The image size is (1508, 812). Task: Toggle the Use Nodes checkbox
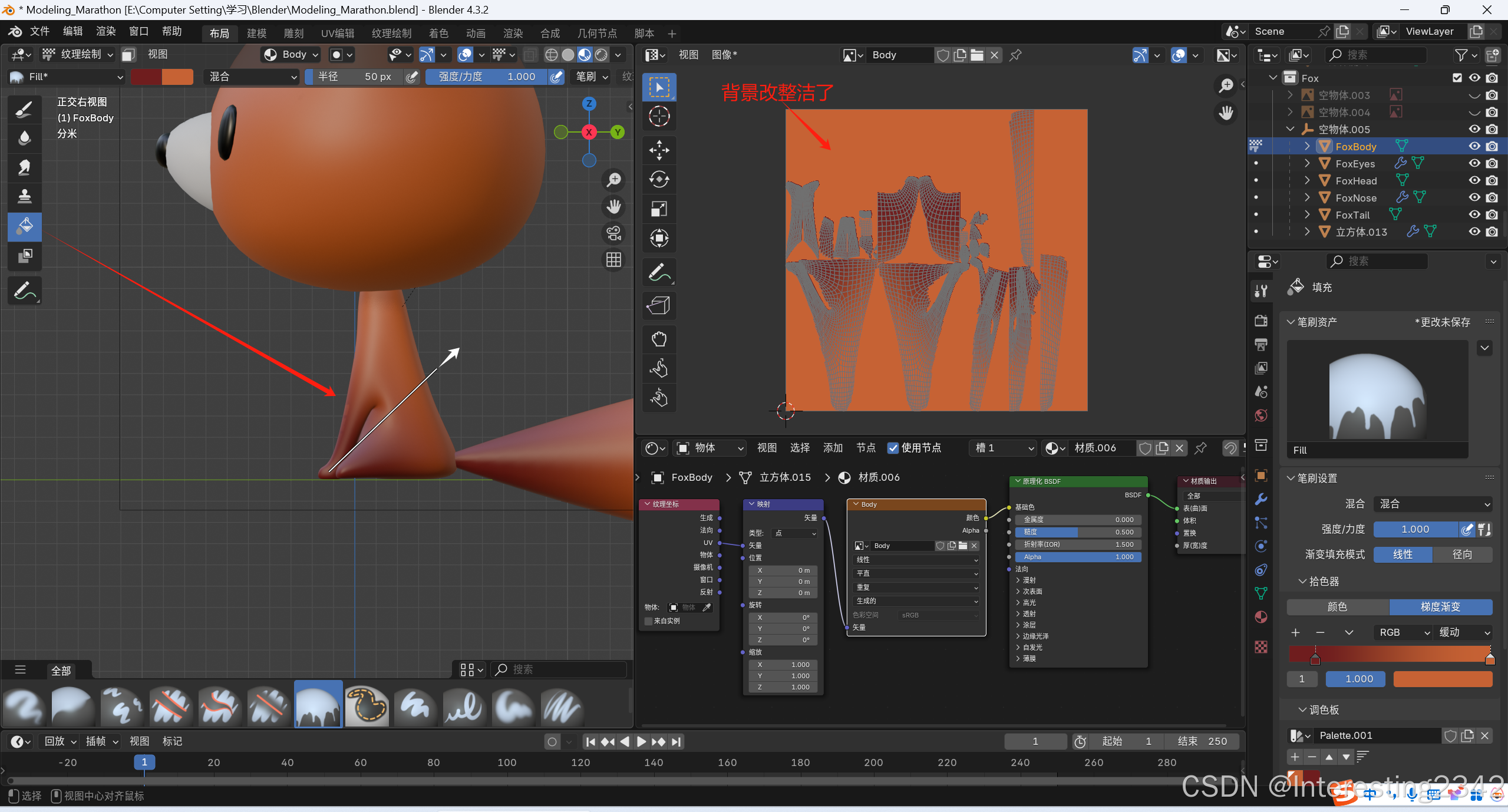(x=893, y=448)
